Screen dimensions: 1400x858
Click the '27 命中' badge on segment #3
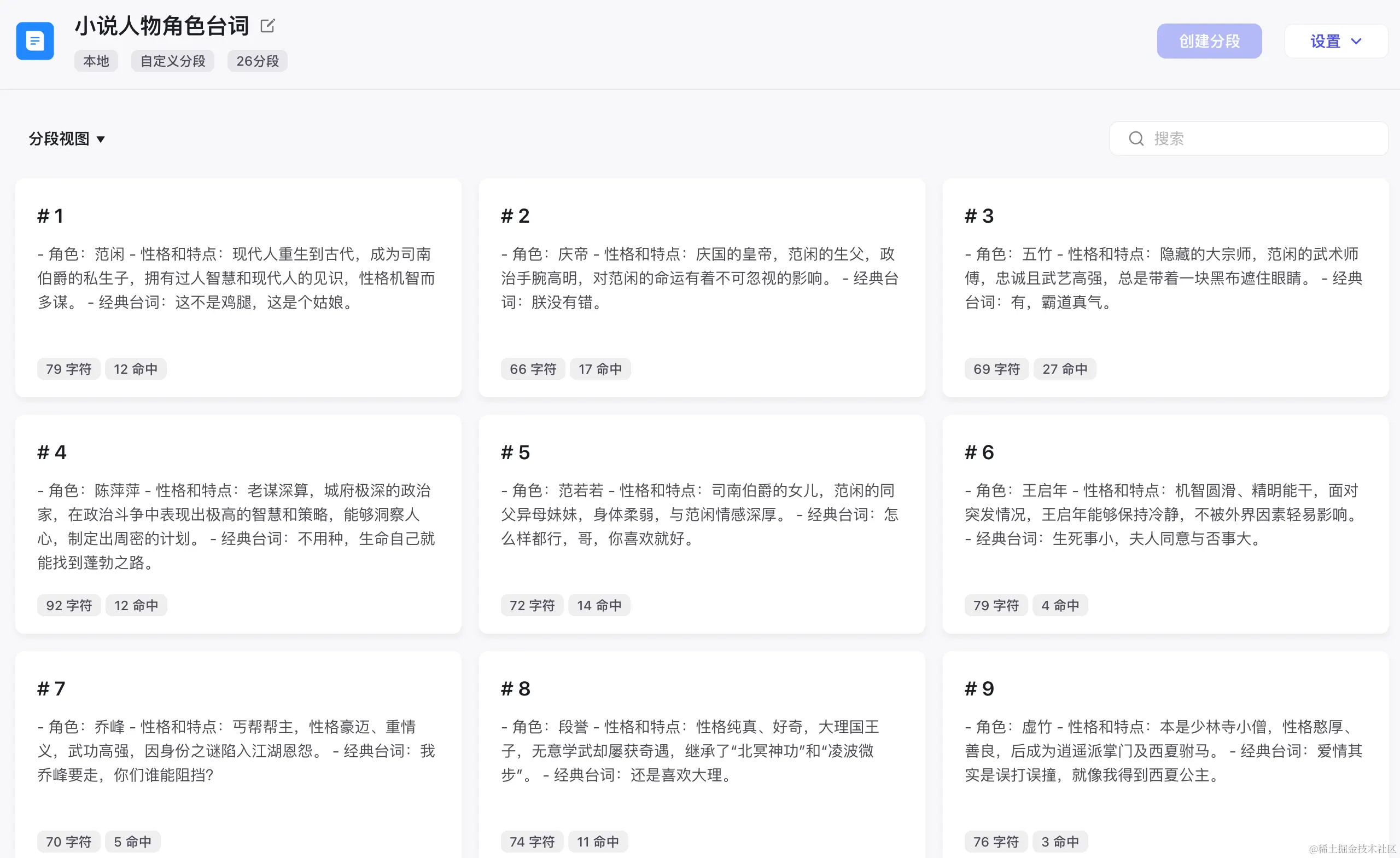(1064, 368)
